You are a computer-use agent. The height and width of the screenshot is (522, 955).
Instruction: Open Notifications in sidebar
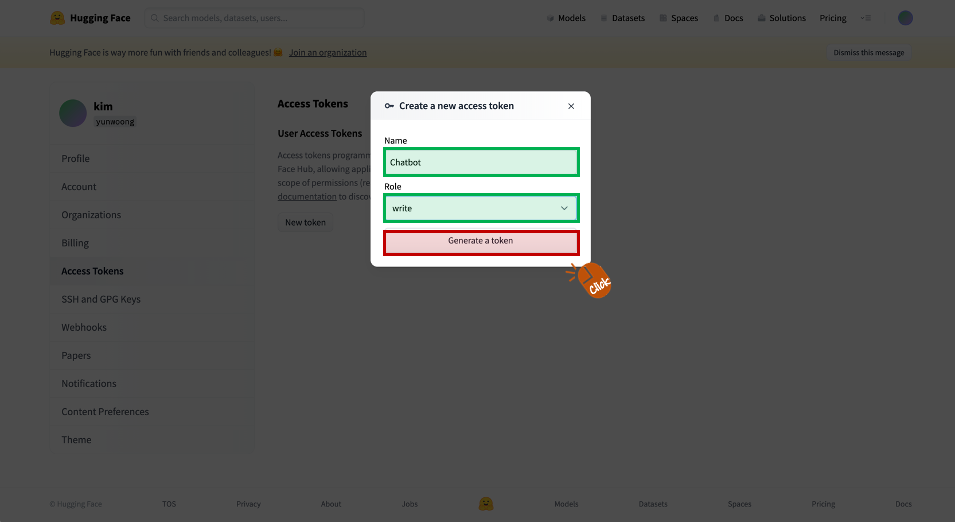point(152,383)
